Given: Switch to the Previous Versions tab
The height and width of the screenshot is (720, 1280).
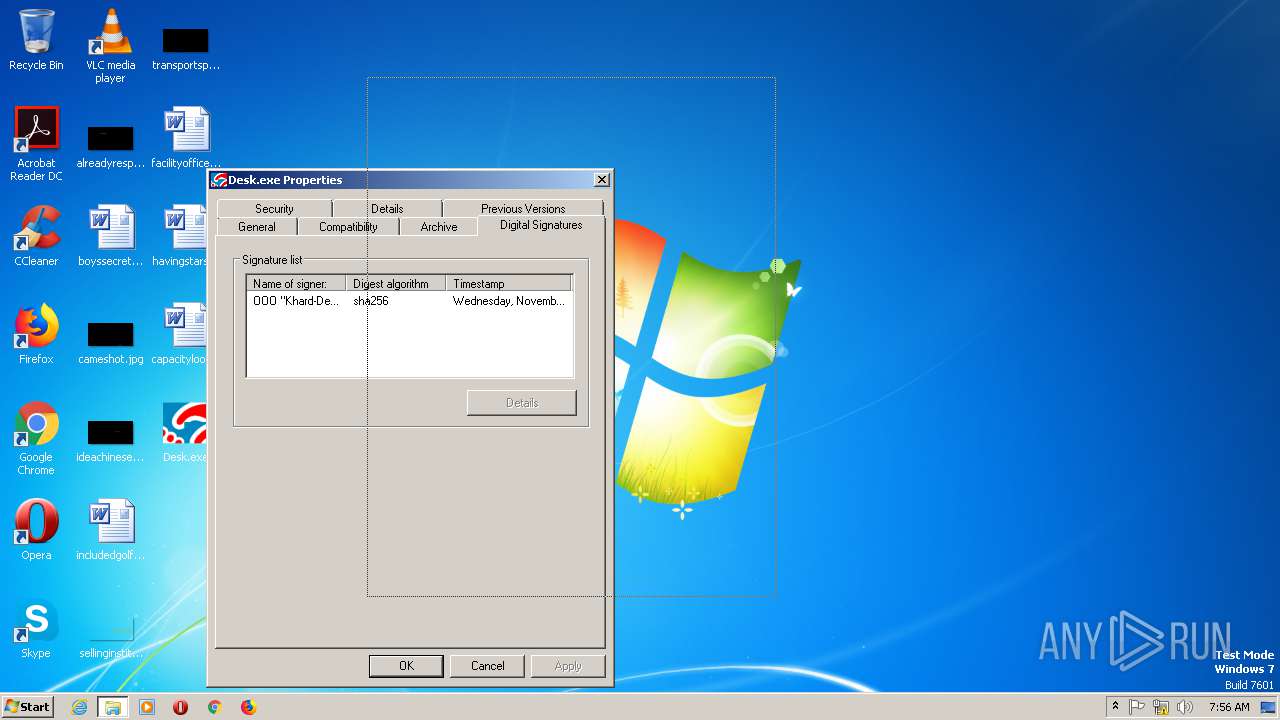Looking at the screenshot, I should 523,209.
